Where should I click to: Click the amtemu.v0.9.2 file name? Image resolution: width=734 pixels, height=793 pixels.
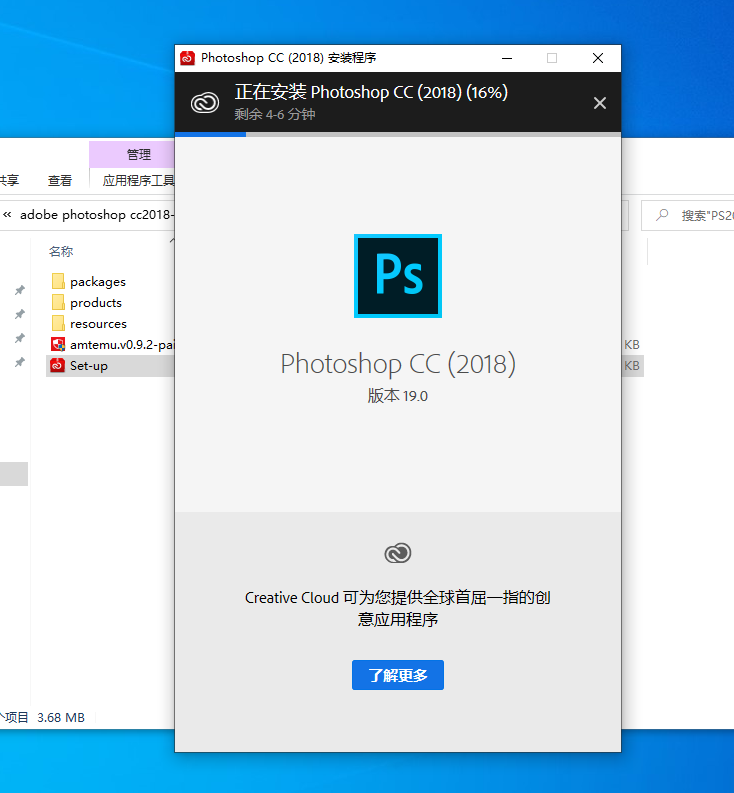pos(122,345)
